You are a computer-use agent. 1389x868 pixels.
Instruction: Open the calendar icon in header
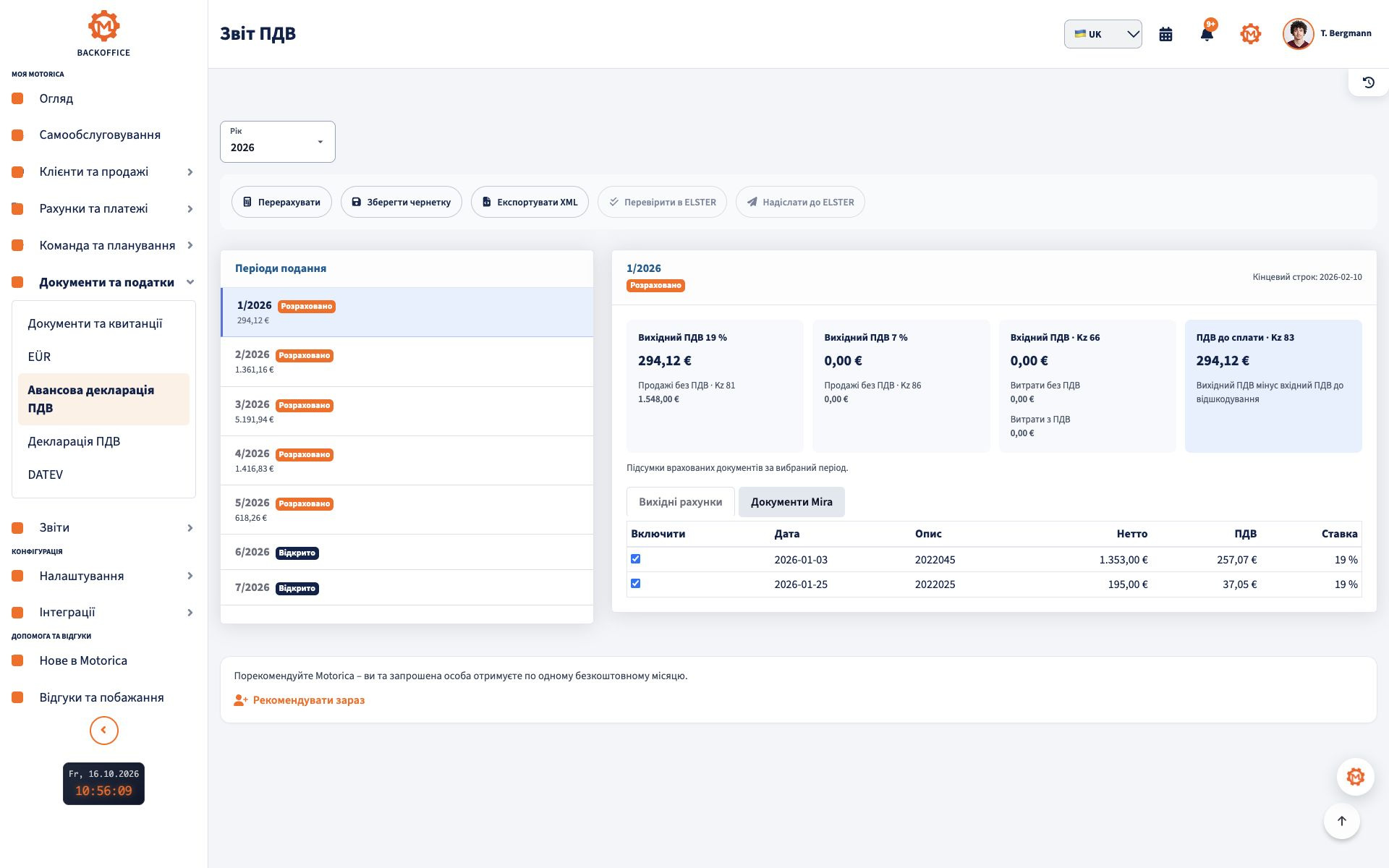[1165, 34]
